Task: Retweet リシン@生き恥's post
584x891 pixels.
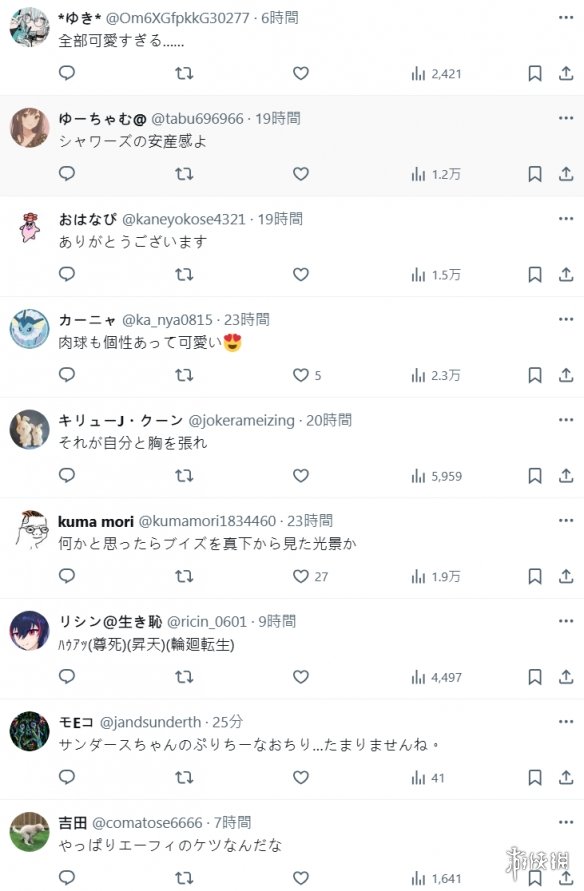Action: [184, 677]
